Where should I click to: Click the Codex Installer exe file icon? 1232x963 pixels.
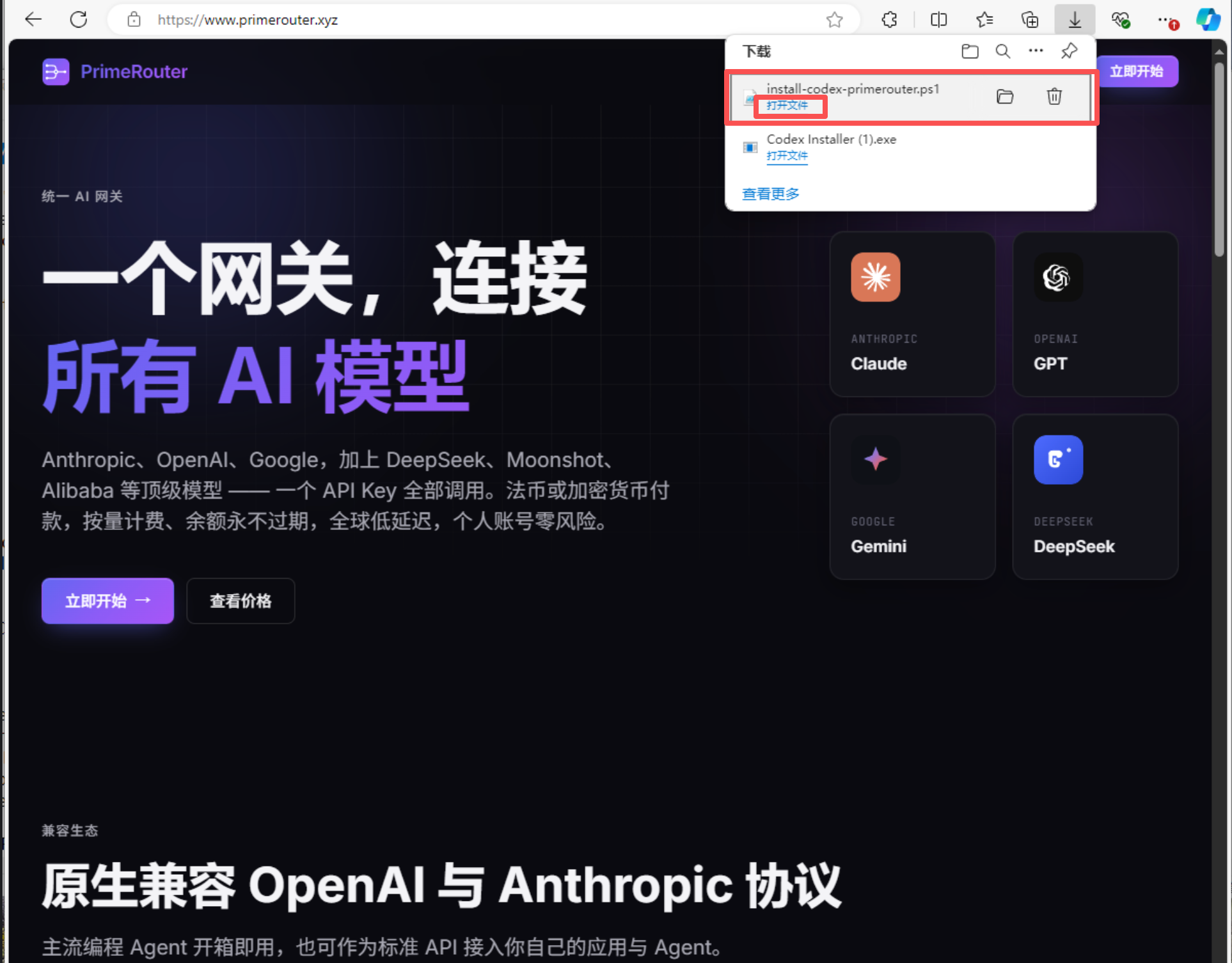click(x=750, y=148)
